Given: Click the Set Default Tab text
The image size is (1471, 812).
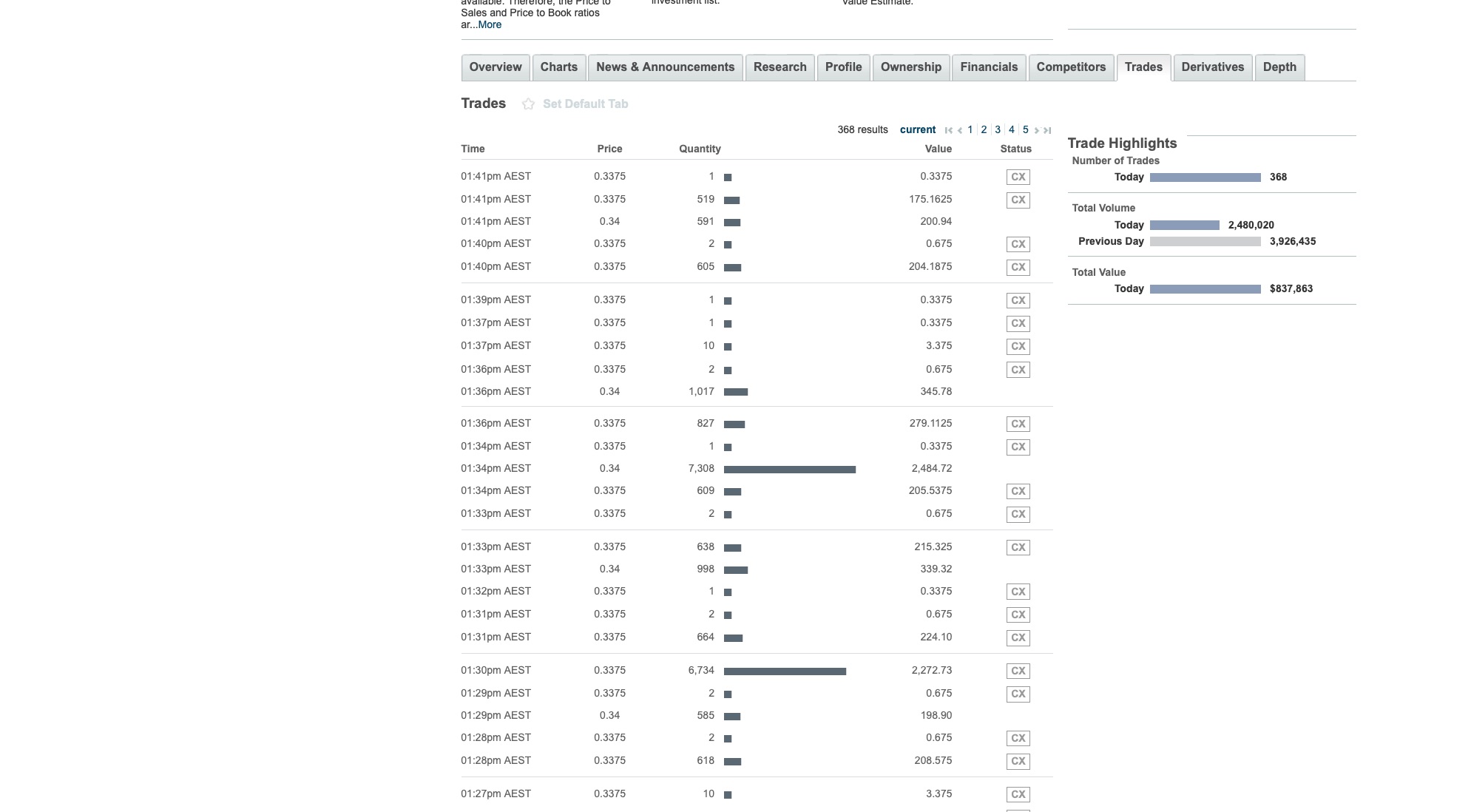Looking at the screenshot, I should (585, 104).
